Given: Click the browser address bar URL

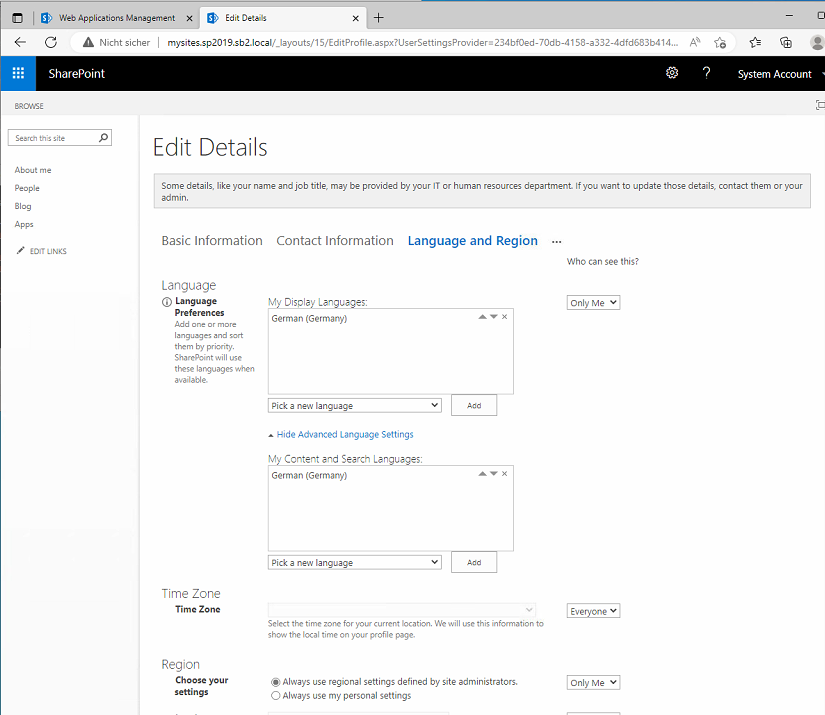Looking at the screenshot, I should (x=422, y=43).
